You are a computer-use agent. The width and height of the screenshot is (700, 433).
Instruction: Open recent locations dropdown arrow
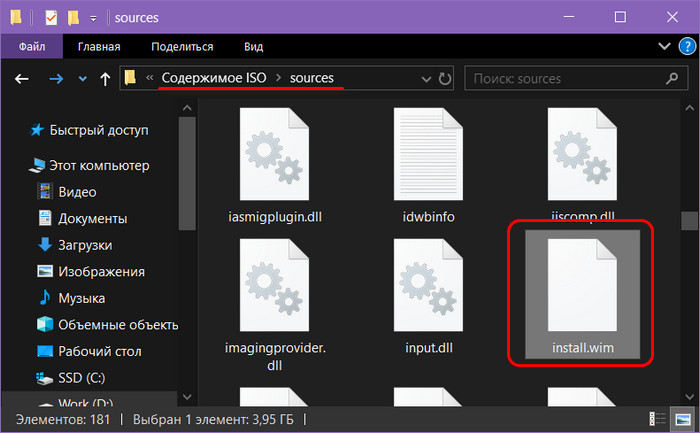(x=83, y=79)
